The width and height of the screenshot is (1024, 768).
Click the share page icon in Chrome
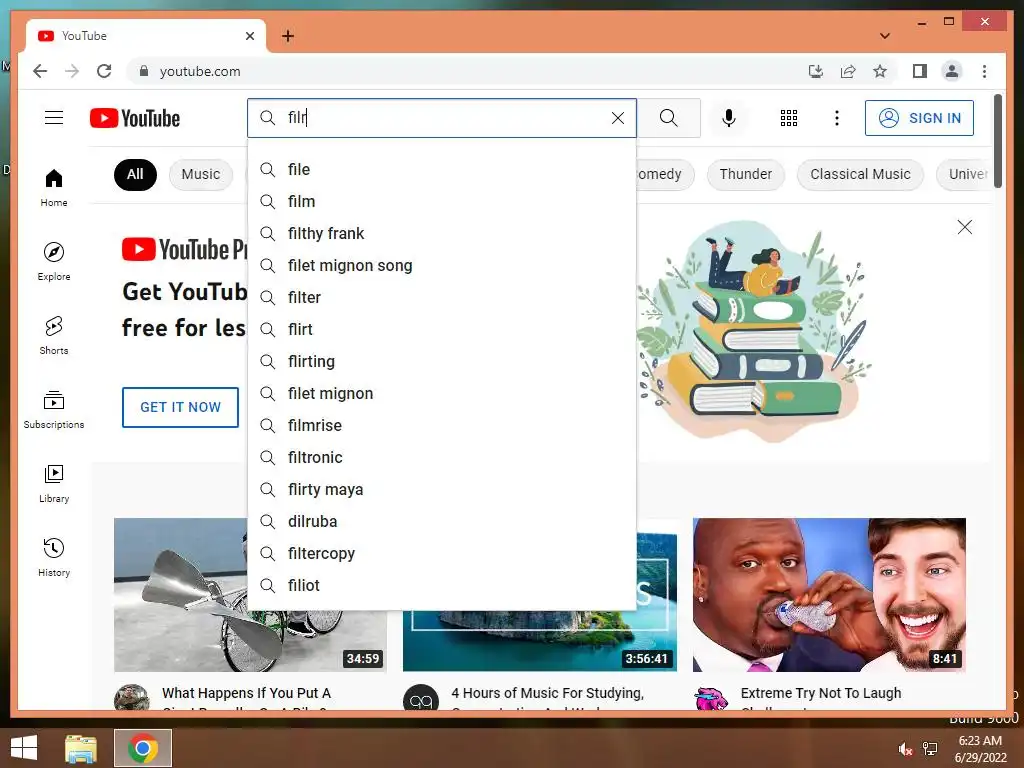point(848,71)
